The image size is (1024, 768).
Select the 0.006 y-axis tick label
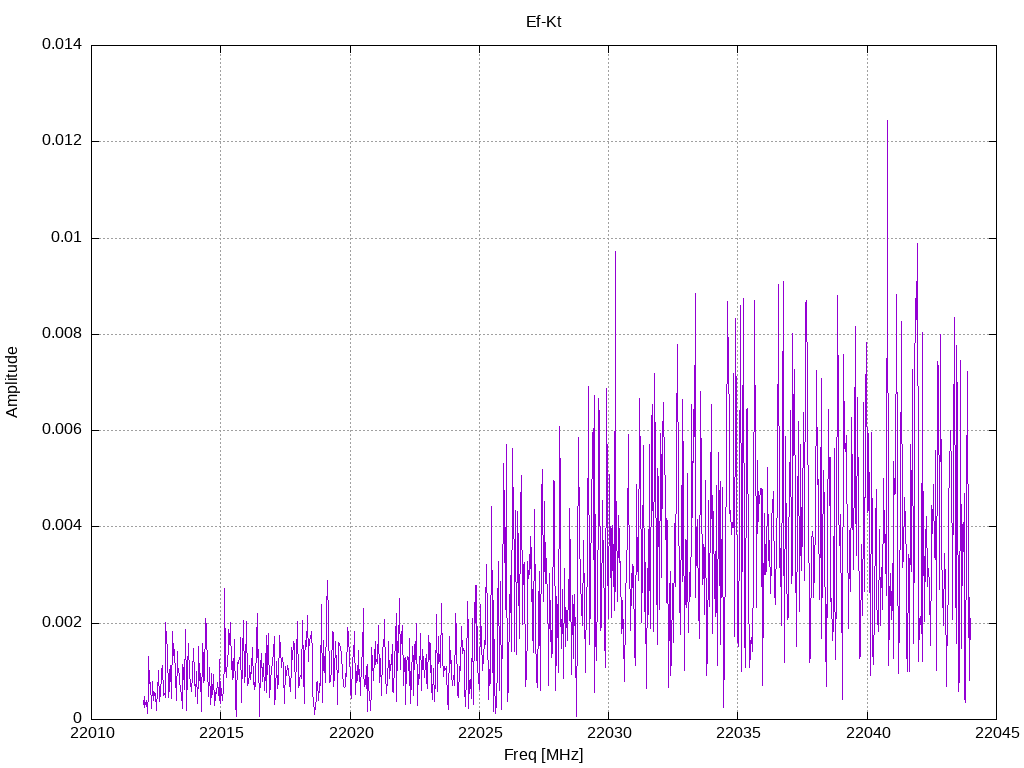(x=61, y=430)
